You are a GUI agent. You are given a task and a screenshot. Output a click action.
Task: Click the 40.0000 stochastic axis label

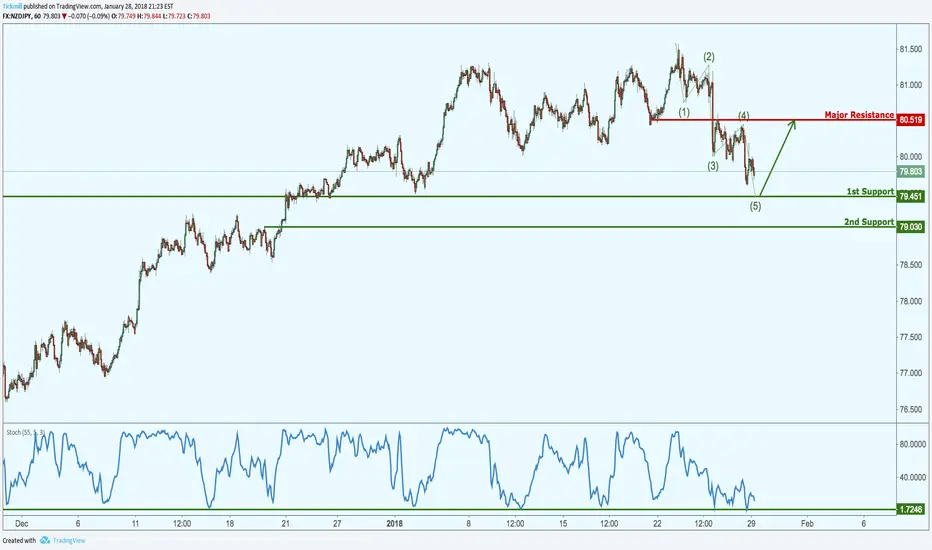(912, 477)
